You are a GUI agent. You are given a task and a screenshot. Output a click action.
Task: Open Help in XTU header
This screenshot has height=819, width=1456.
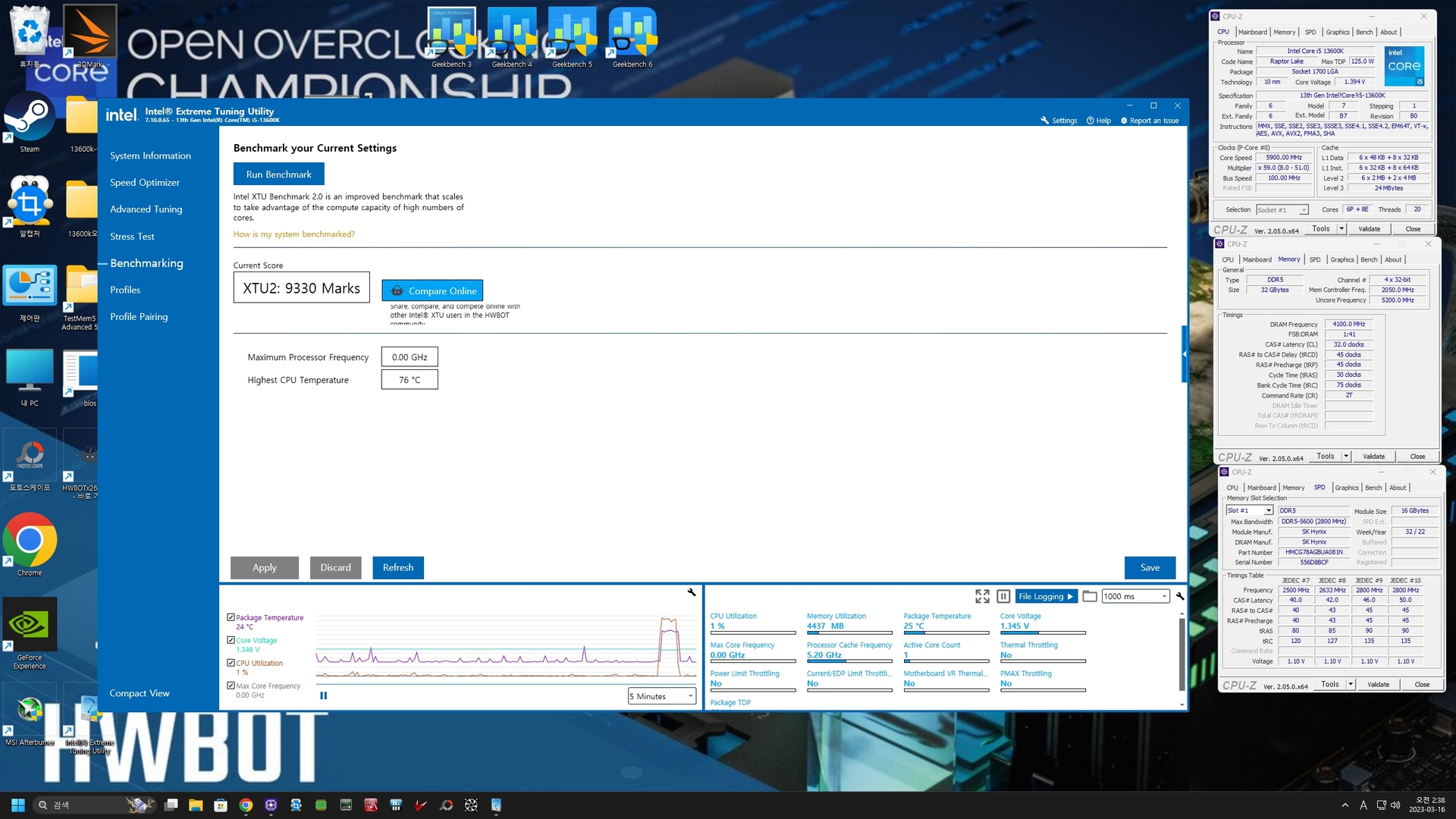1098,121
